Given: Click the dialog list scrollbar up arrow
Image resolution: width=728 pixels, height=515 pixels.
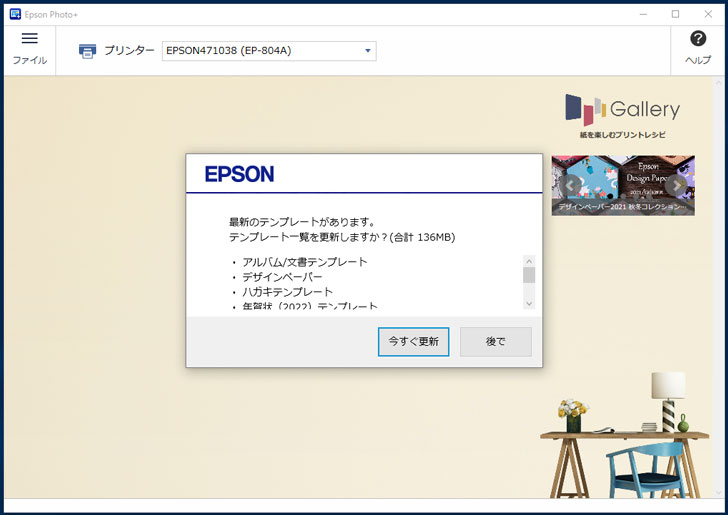Looking at the screenshot, I should tap(529, 261).
